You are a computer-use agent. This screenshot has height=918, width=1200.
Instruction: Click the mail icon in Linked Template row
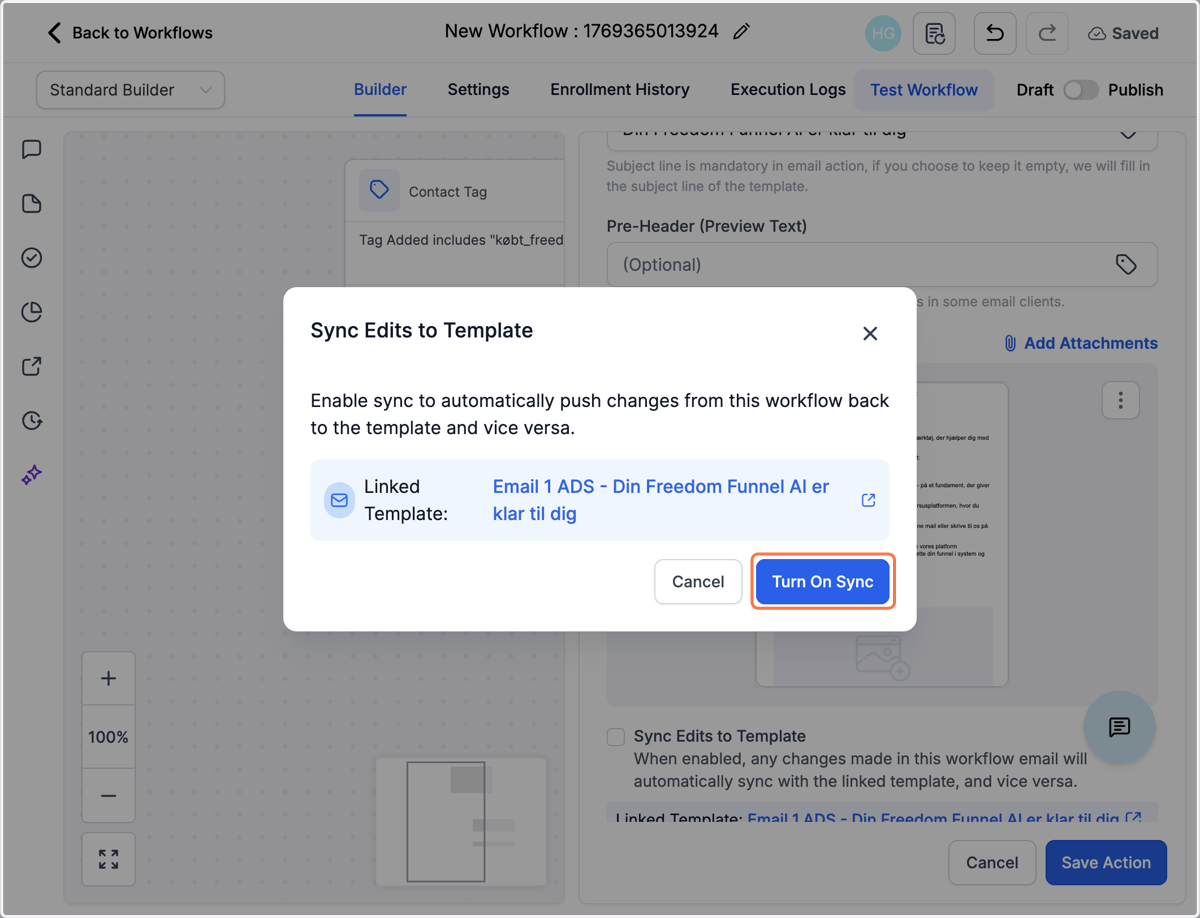click(x=340, y=500)
